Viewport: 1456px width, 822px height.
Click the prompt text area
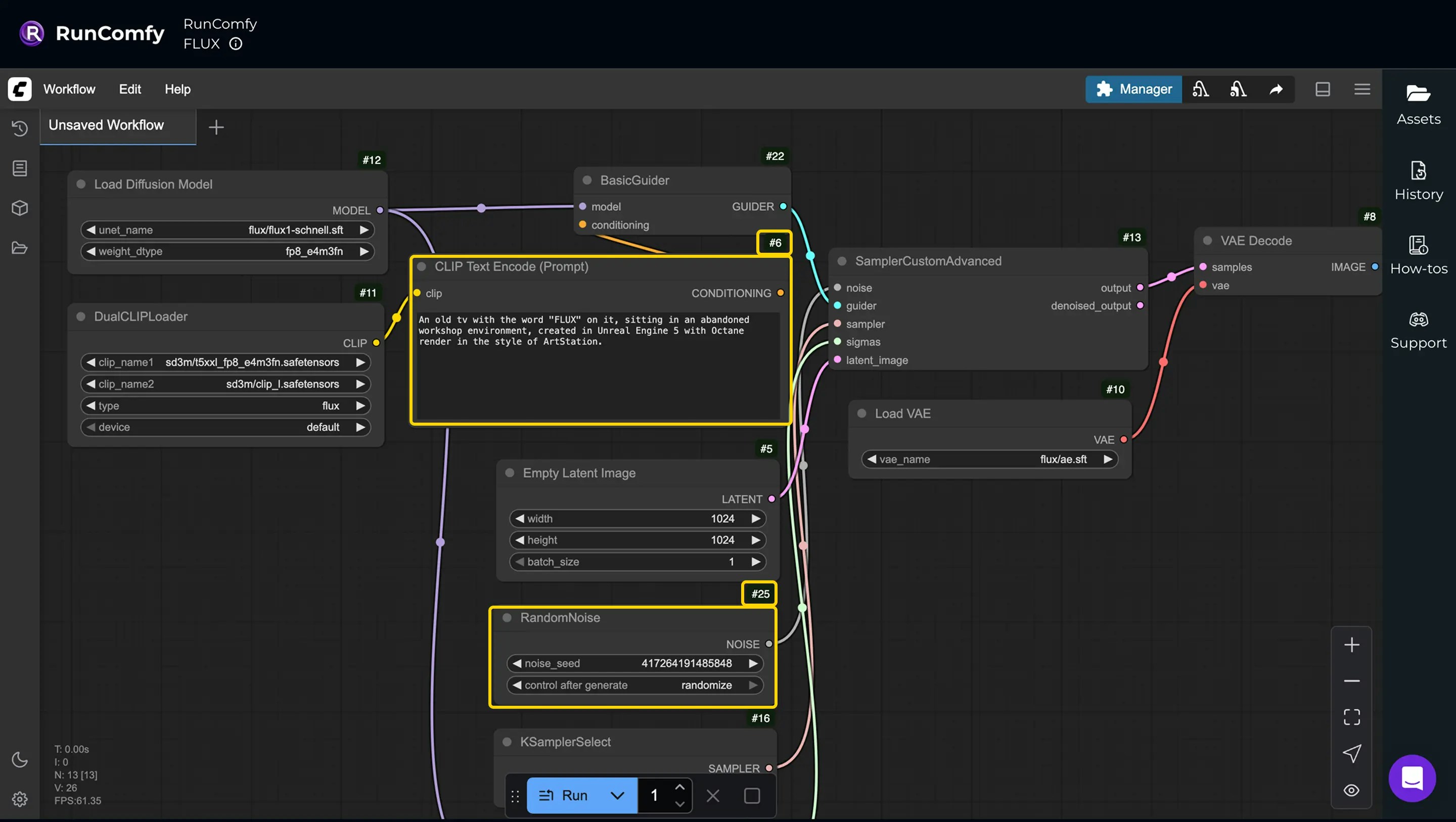[x=599, y=365]
